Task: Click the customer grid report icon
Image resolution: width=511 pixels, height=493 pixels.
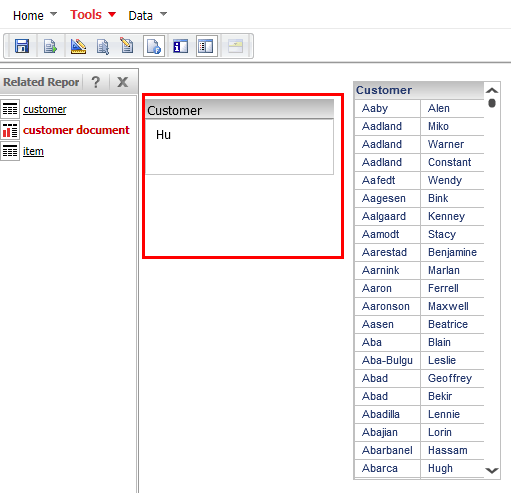Action: (x=10, y=109)
